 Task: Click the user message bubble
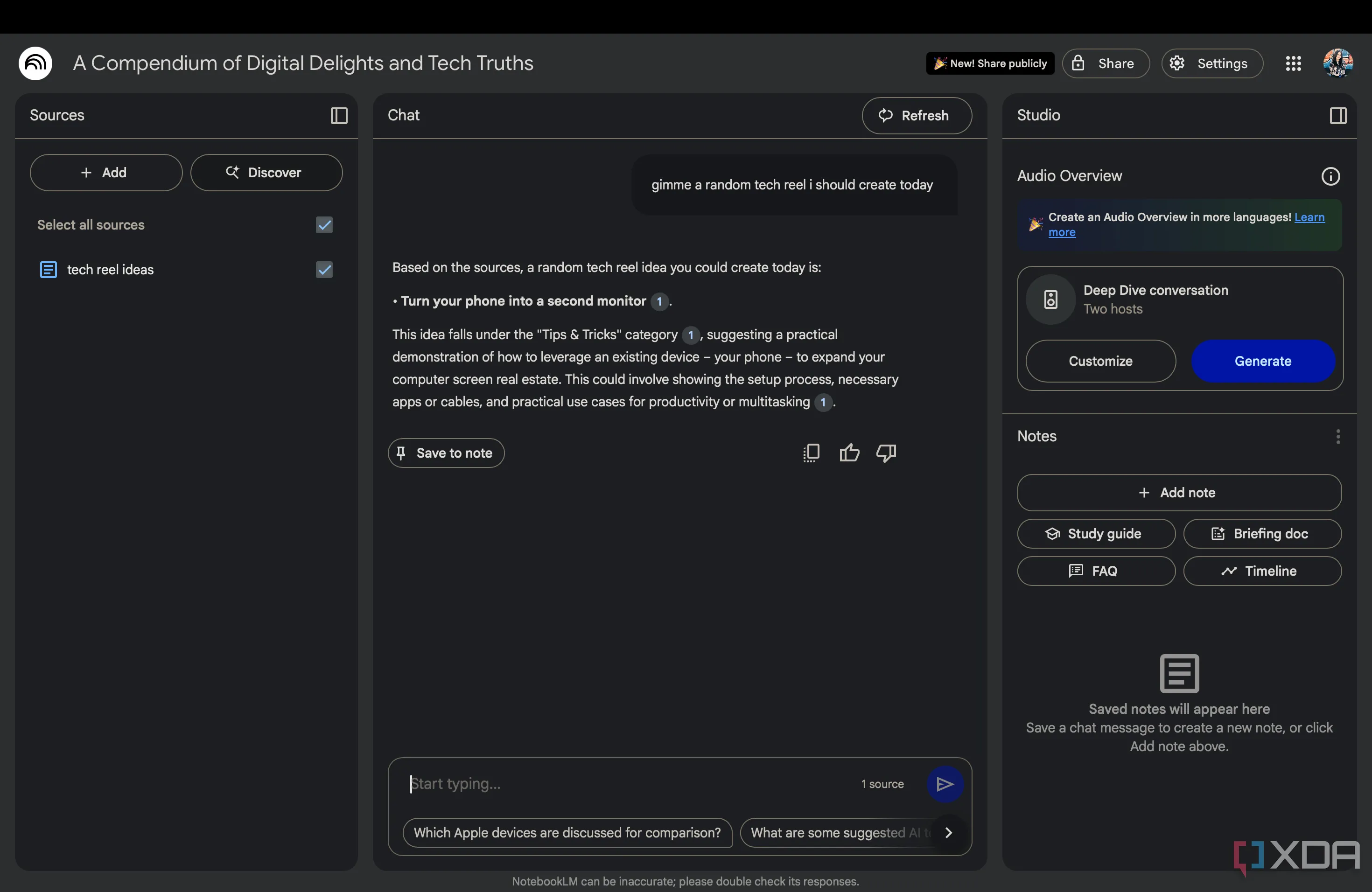[x=794, y=185]
